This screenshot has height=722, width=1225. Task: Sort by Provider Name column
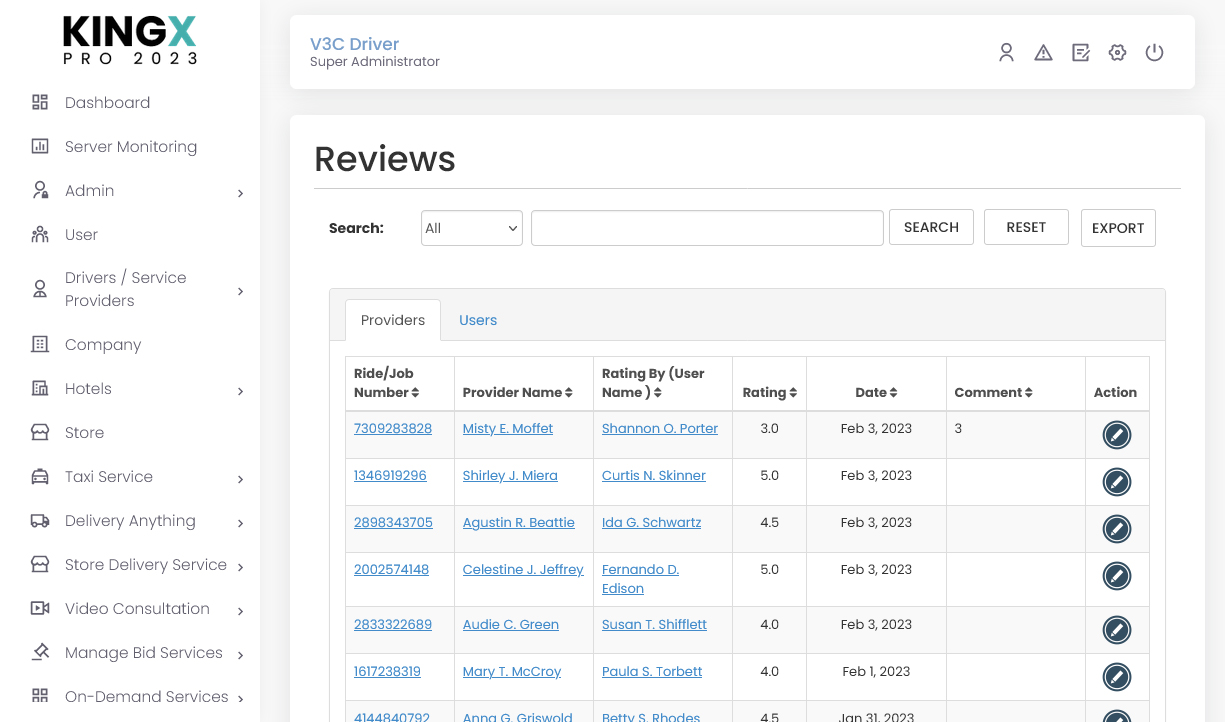pos(518,392)
